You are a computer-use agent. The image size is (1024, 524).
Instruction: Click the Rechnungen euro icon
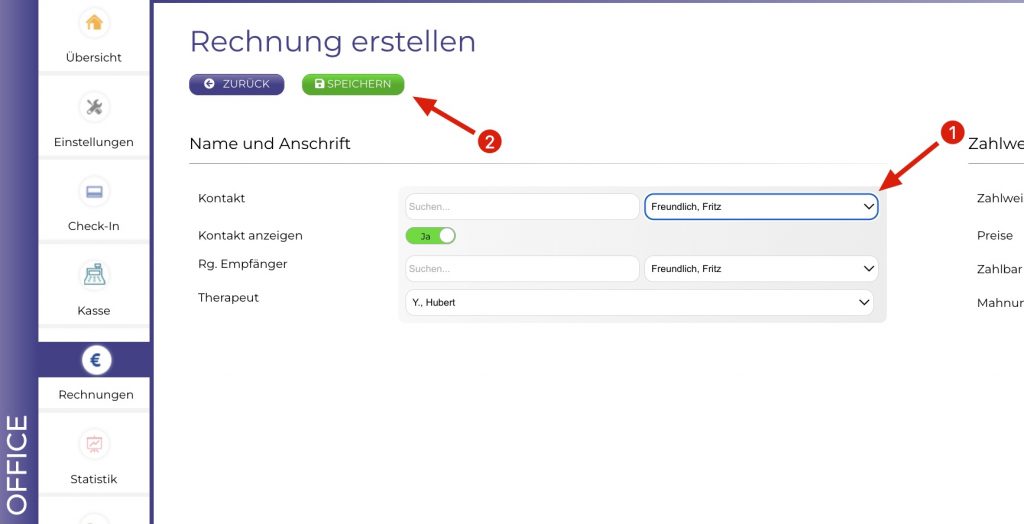(95, 360)
